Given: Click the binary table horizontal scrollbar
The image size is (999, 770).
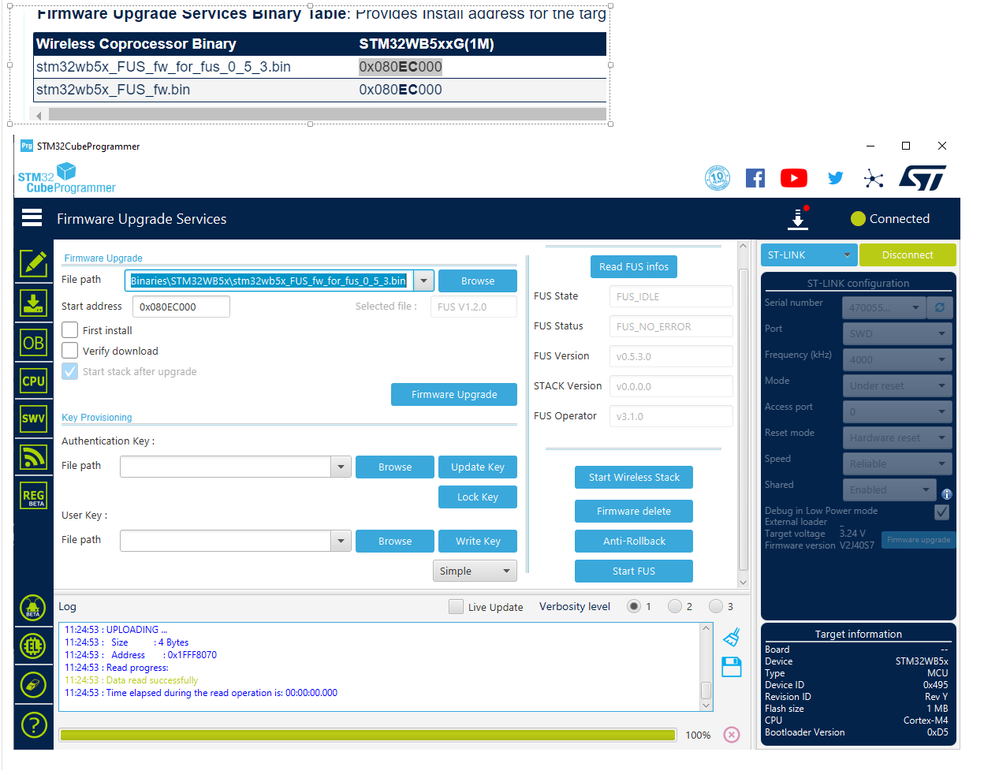Looking at the screenshot, I should [x=322, y=115].
